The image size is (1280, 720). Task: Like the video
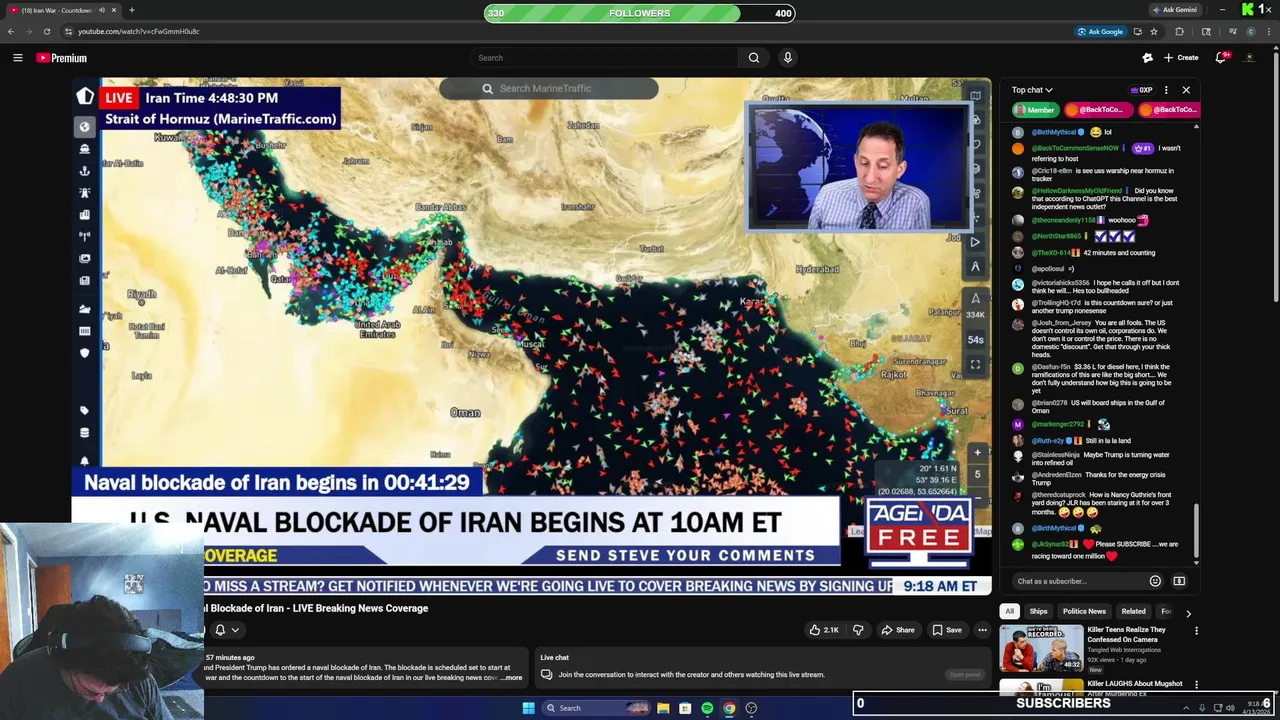tap(824, 630)
